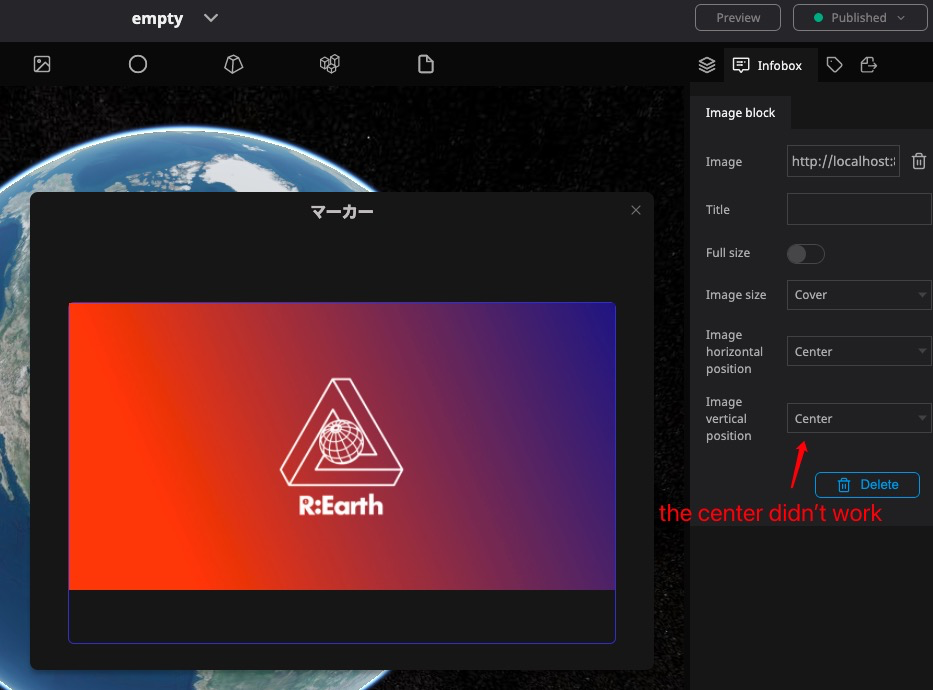This screenshot has width=933, height=690.
Task: Select the file/document tool in the toolbar
Action: 425,63
